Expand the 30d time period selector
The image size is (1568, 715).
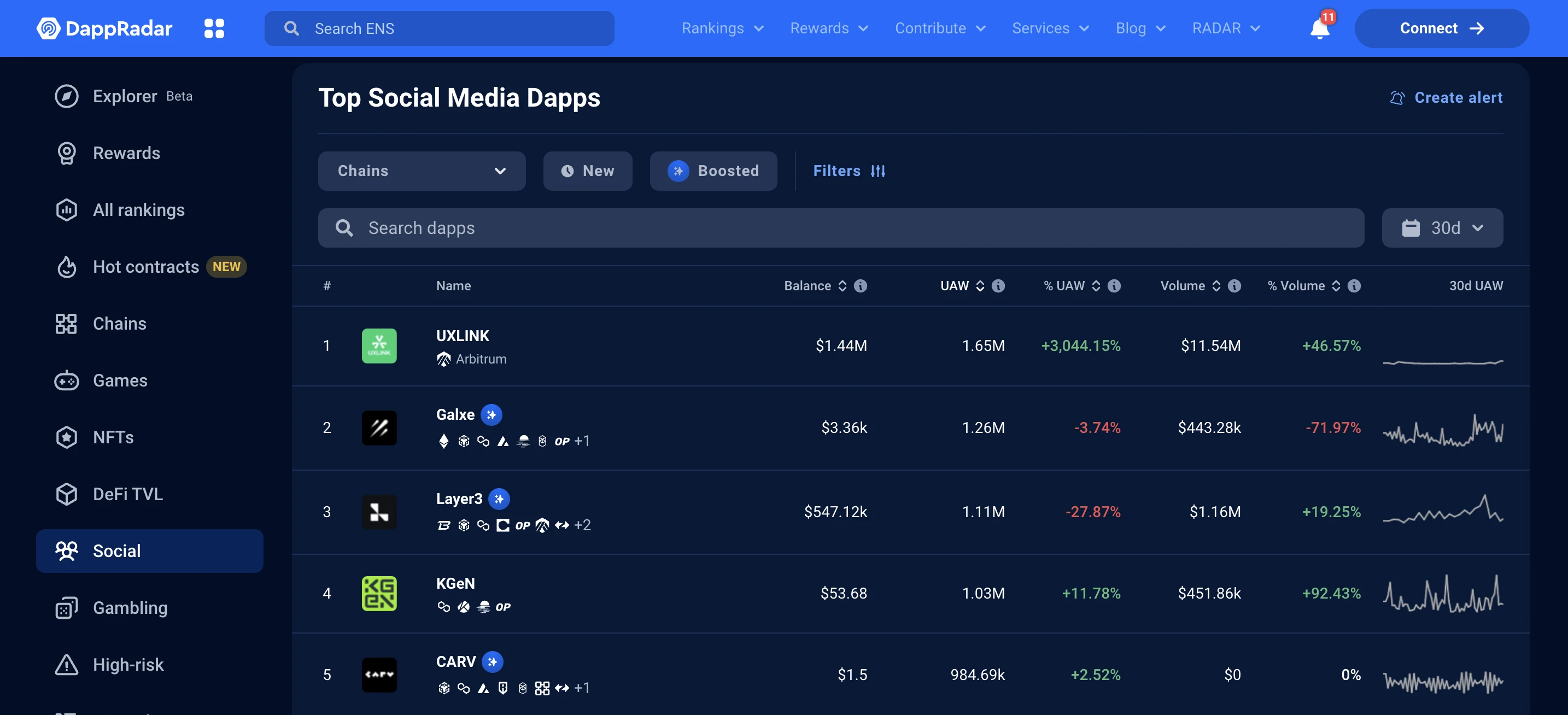tap(1443, 227)
